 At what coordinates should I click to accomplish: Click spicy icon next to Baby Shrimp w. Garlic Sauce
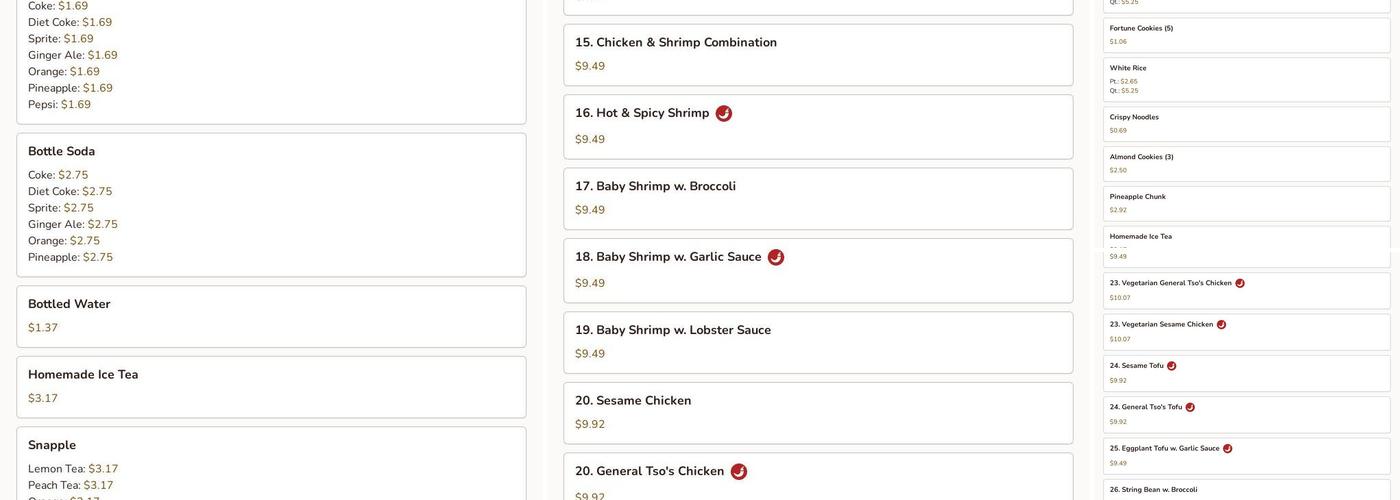[776, 258]
